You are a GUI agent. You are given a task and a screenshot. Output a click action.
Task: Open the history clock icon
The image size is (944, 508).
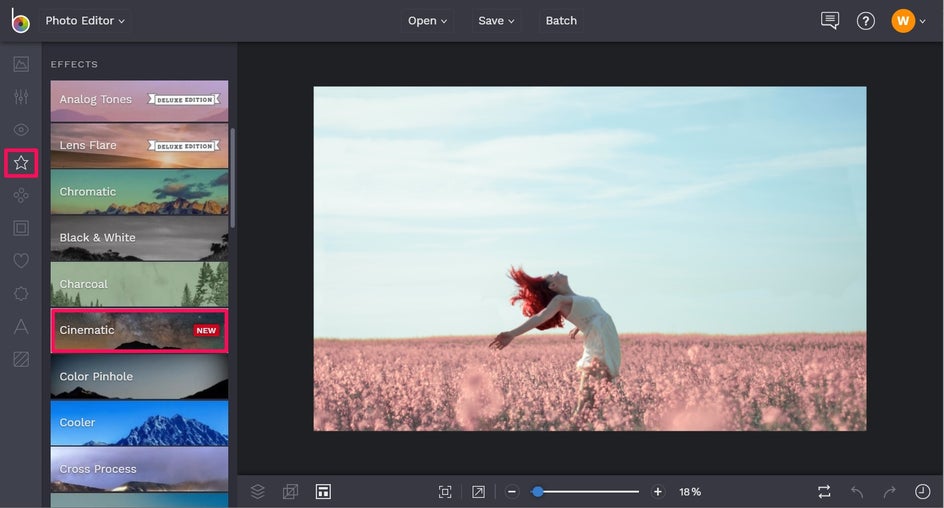tap(922, 492)
